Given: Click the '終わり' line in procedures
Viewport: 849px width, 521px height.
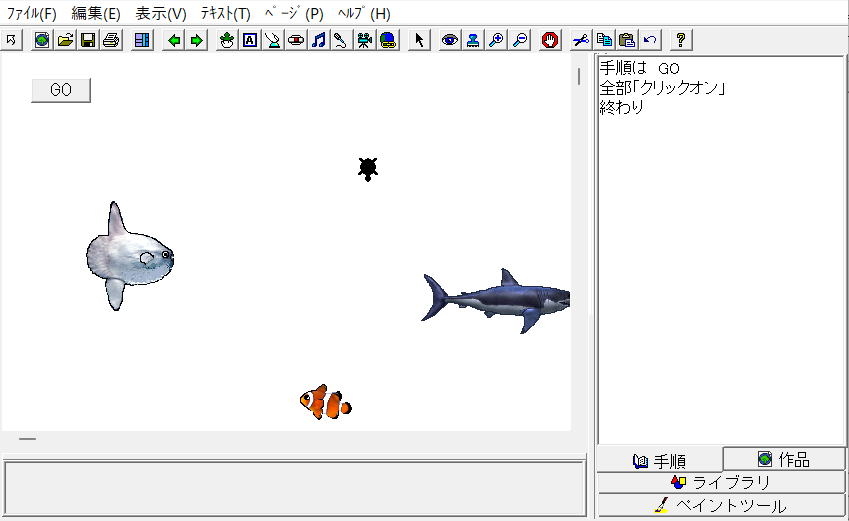Looking at the screenshot, I should (x=622, y=107).
